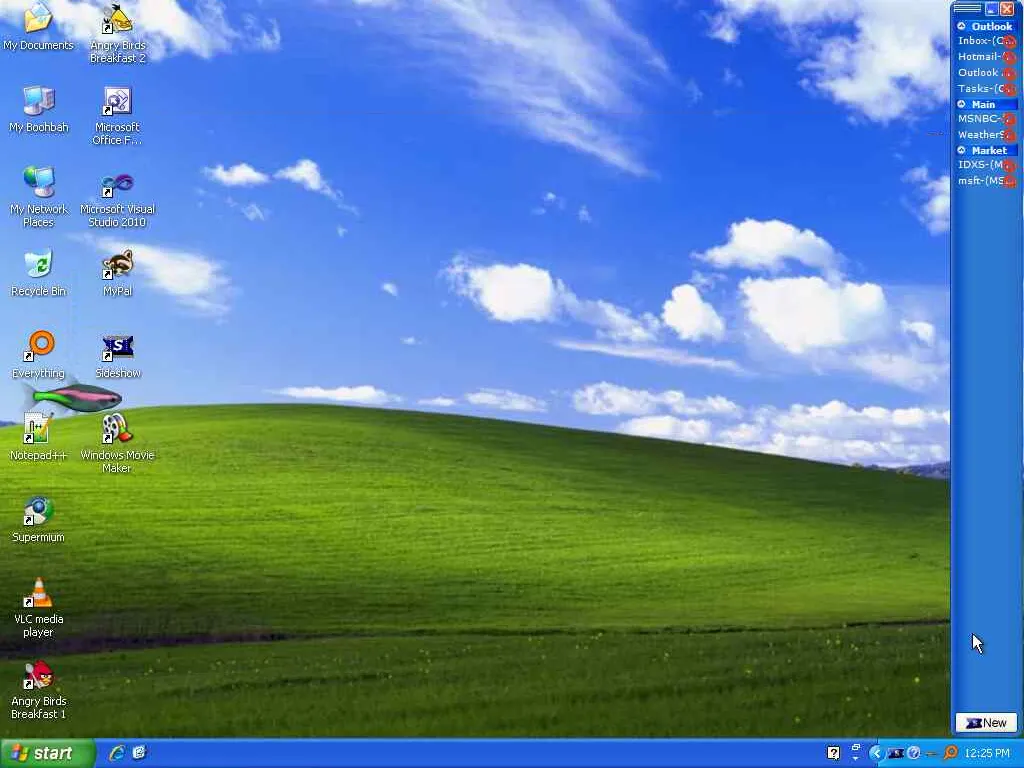This screenshot has width=1024, height=768.
Task: Open the language bar options arrow
Action: 855,758
